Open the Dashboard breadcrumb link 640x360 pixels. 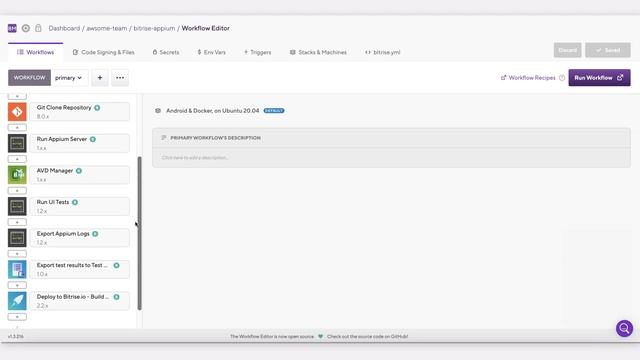(x=64, y=28)
